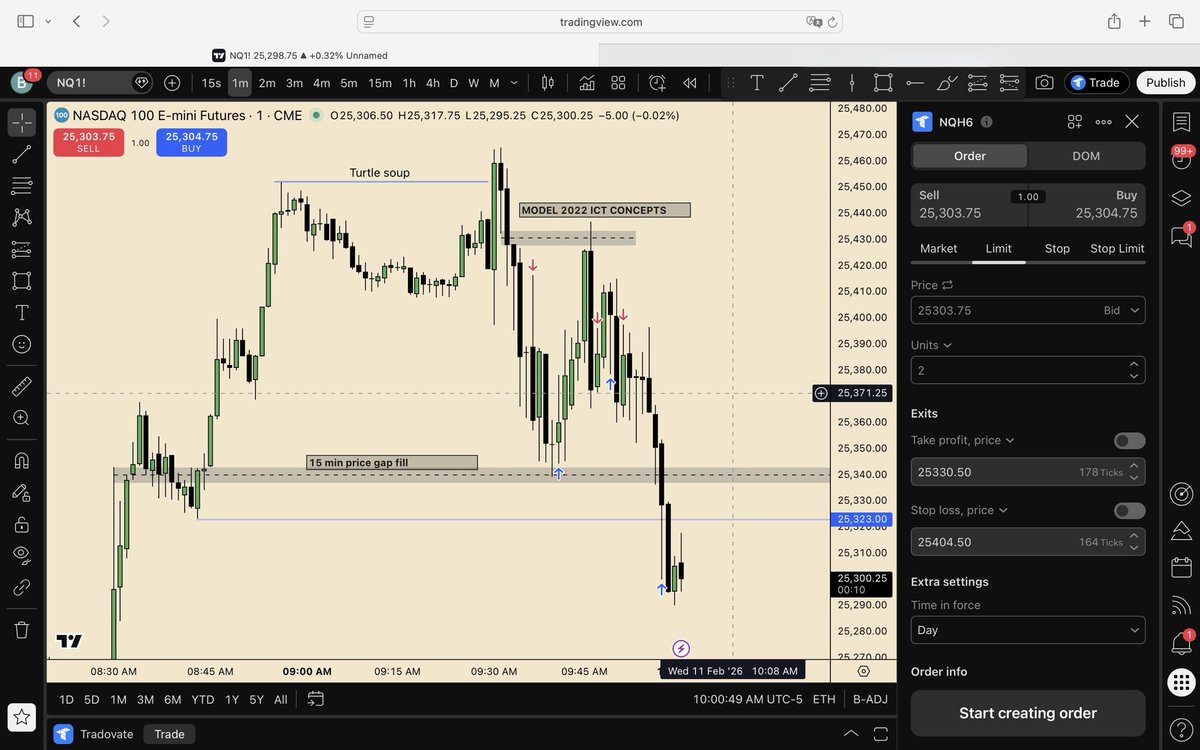Add symbol to compare with plus icon
The height and width of the screenshot is (750, 1200).
(172, 83)
